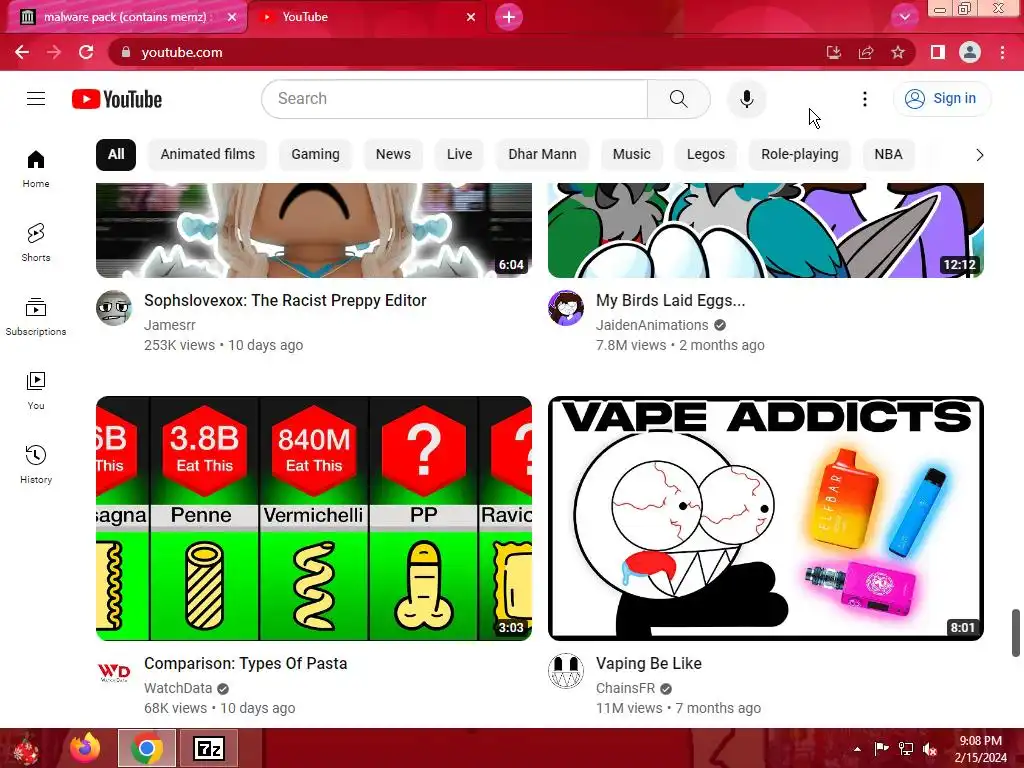The width and height of the screenshot is (1024, 768).
Task: Select the Role-playing chip
Action: [800, 155]
